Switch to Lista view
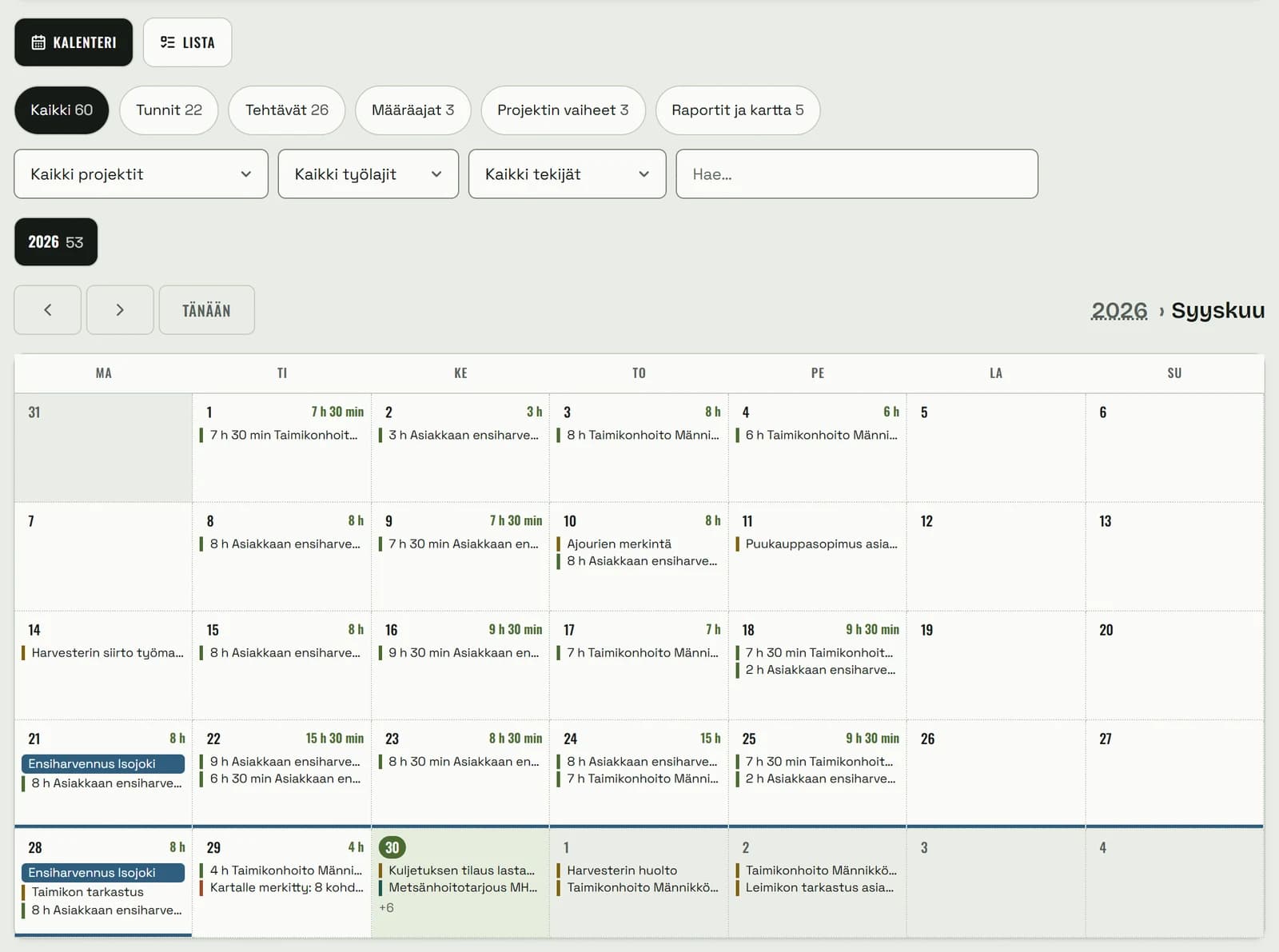The width and height of the screenshot is (1279, 952). coord(188,42)
